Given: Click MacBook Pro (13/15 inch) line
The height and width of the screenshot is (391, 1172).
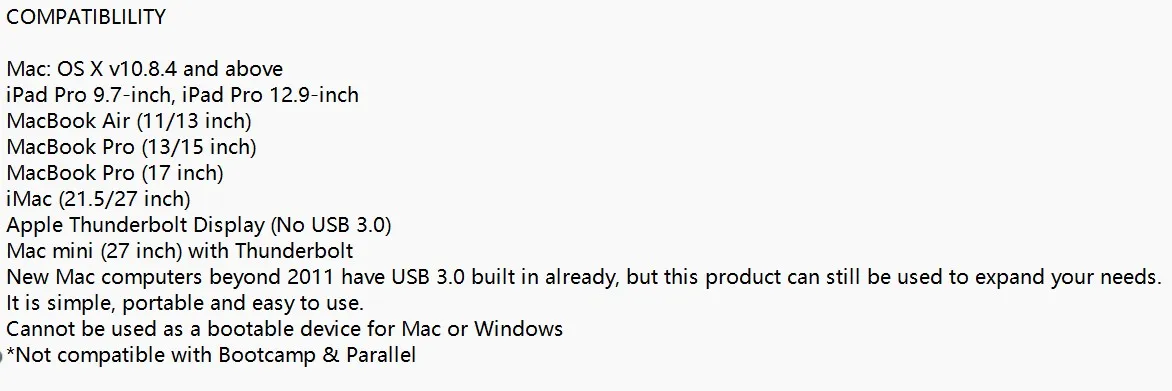Looking at the screenshot, I should [132, 147].
